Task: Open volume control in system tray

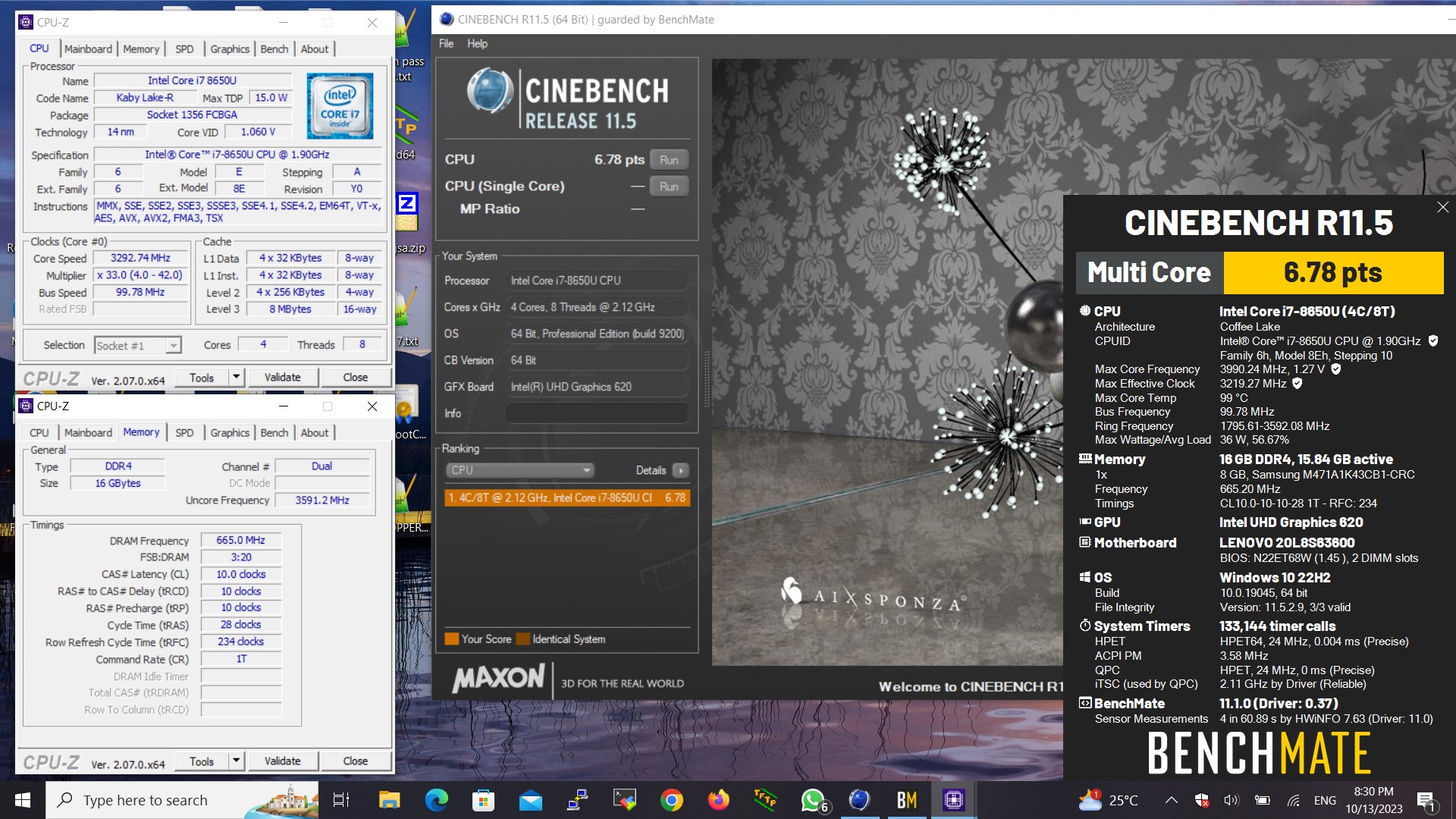Action: [x=1232, y=800]
